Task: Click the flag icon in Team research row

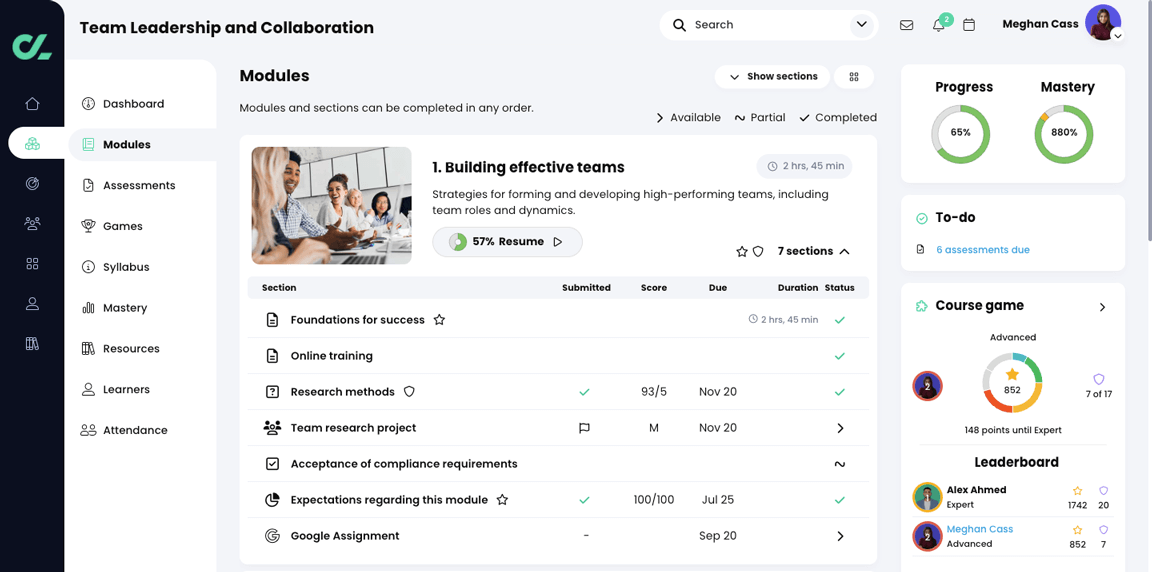Action: point(585,428)
